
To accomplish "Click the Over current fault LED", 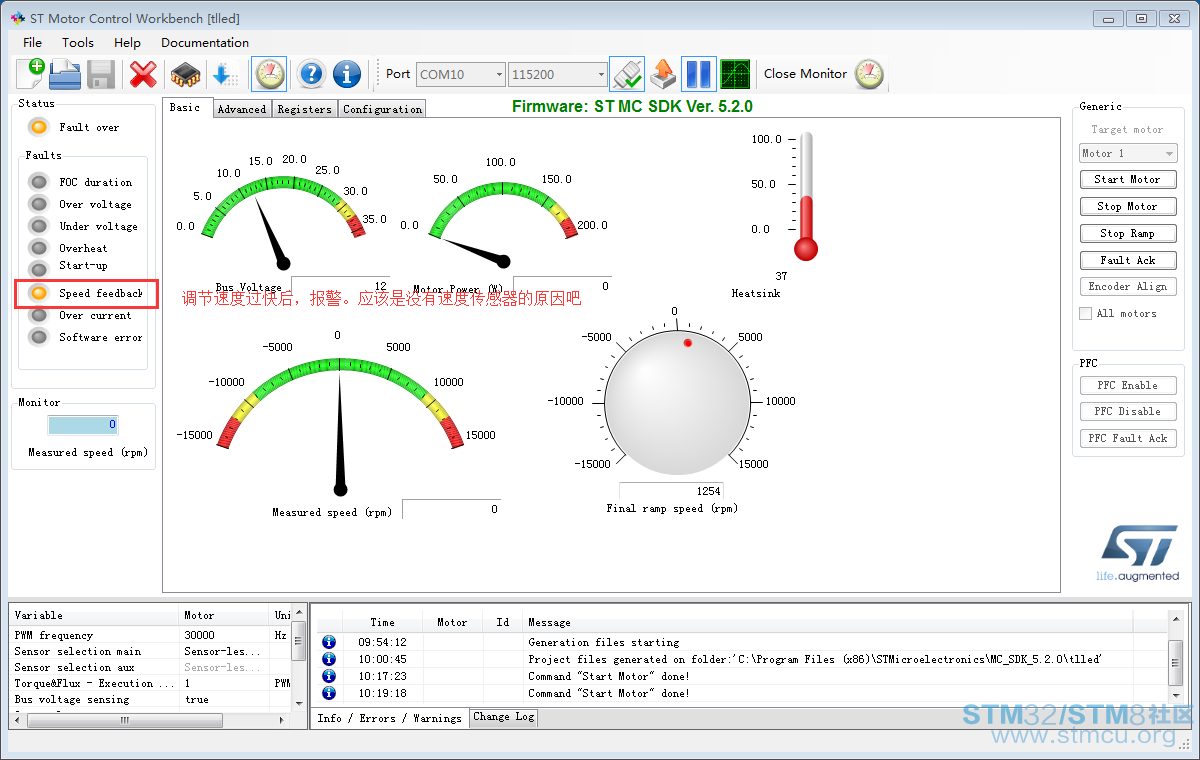I will [x=38, y=315].
